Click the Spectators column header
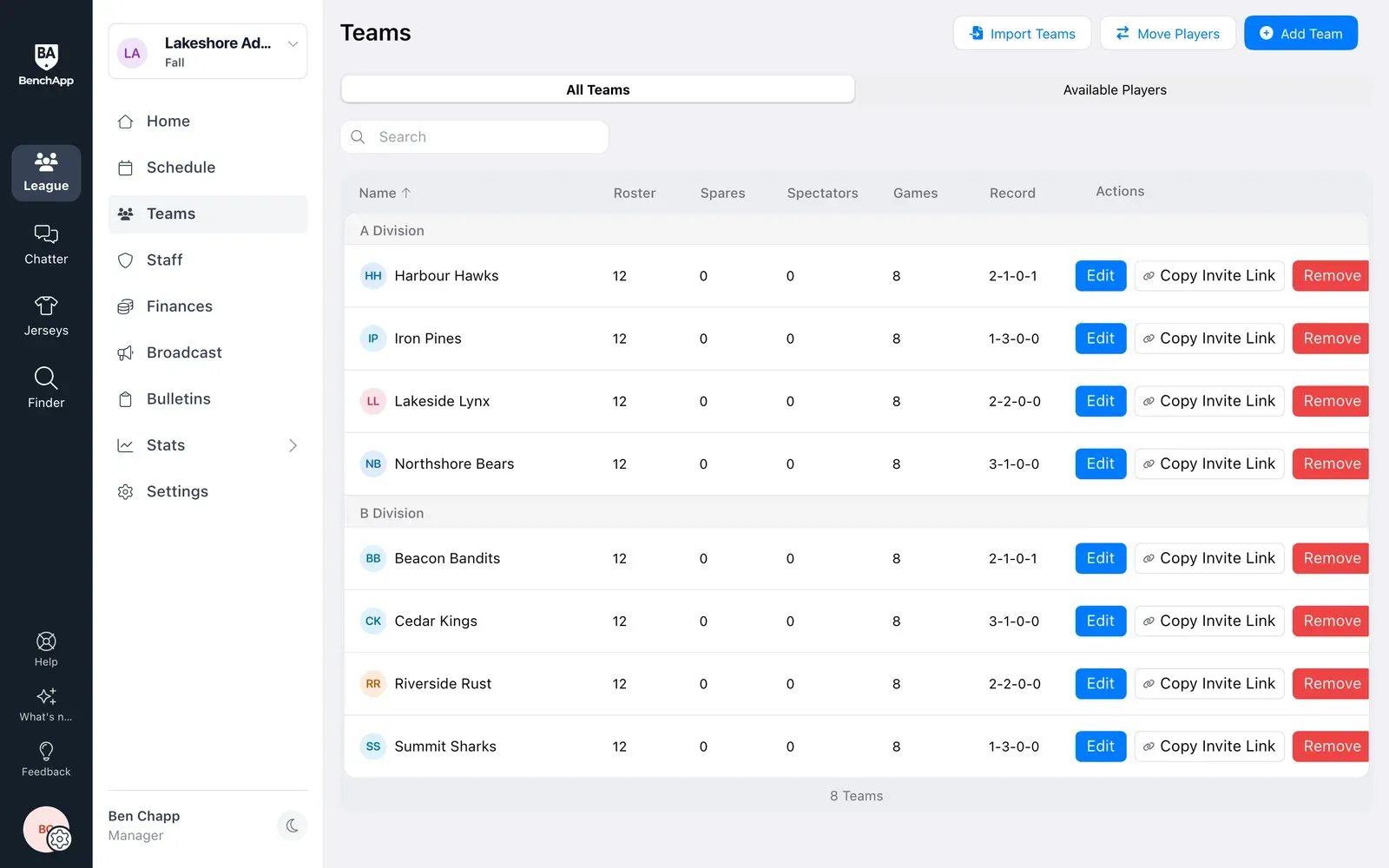 click(x=822, y=193)
